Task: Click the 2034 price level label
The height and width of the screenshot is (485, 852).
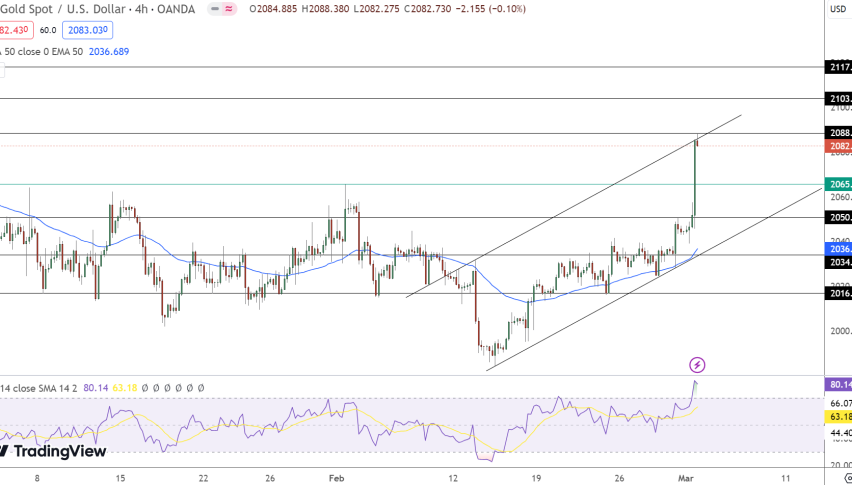Action: pyautogui.click(x=838, y=262)
